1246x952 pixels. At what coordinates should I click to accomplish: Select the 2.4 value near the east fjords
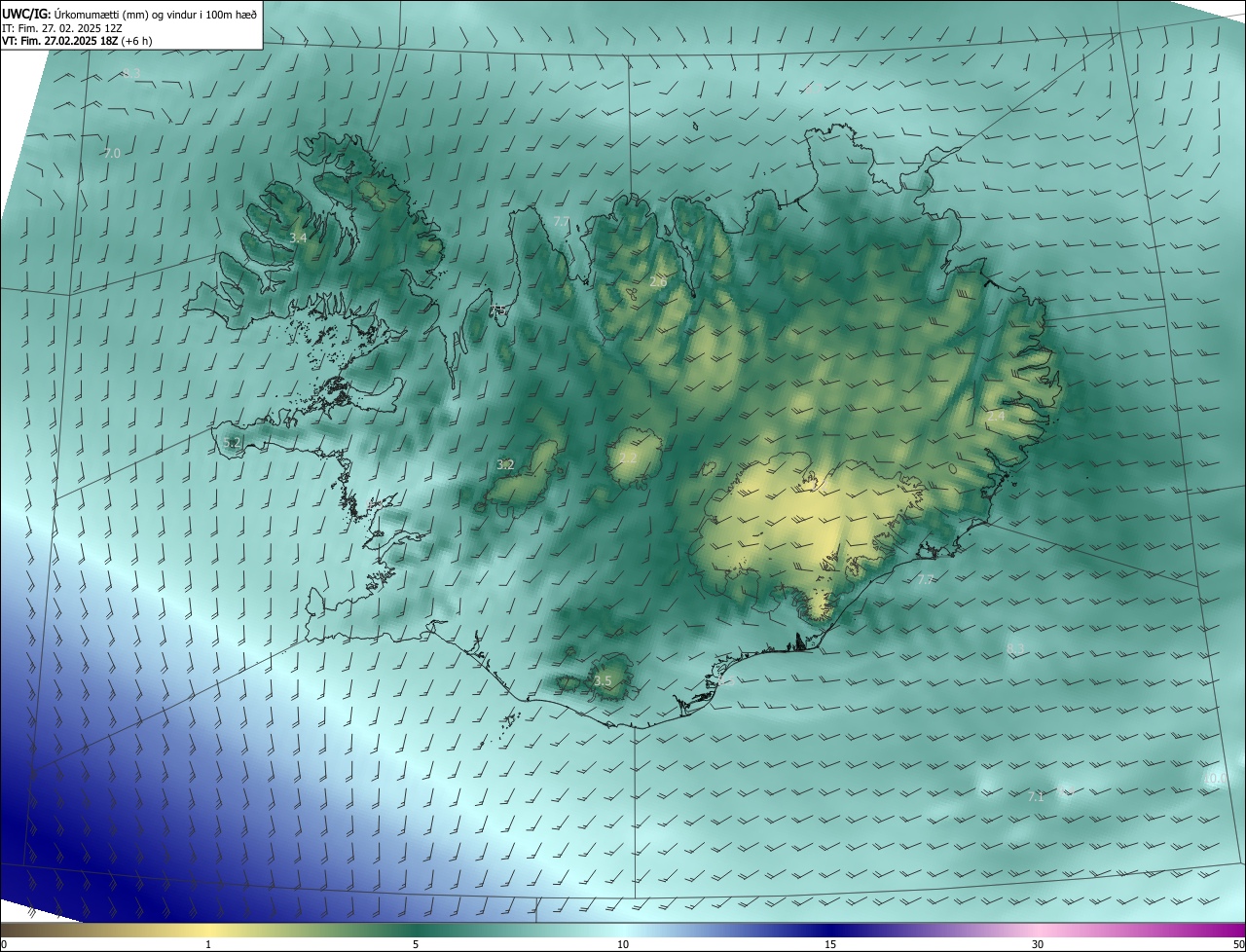click(996, 416)
